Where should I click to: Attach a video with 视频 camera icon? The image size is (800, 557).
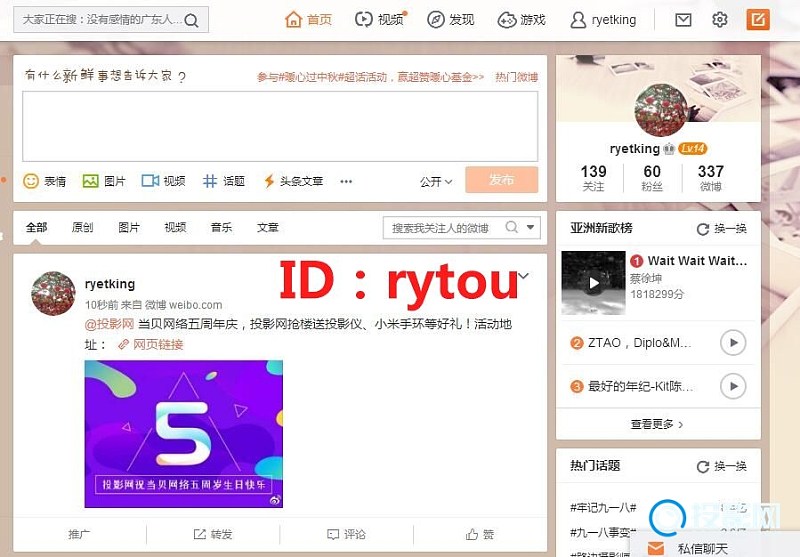click(x=163, y=181)
